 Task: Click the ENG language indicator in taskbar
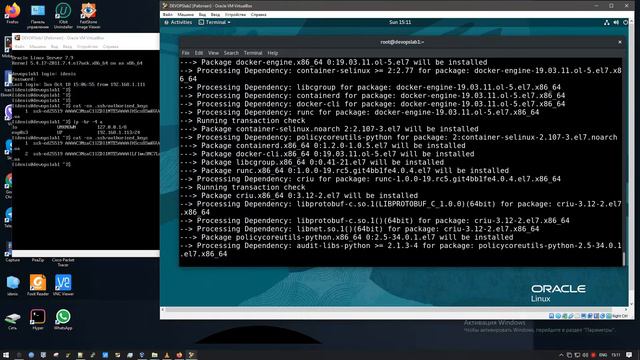pos(602,355)
